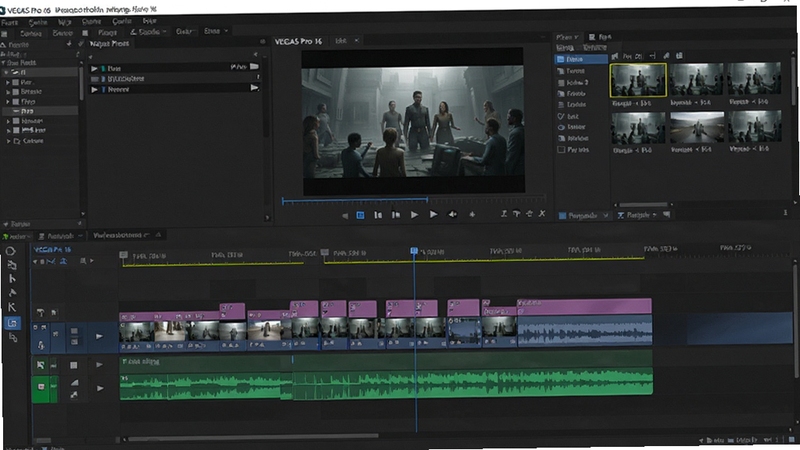Click the thumbnail grid horizontal scrollbar
Image resolution: width=800 pixels, height=450 pixels.
[x=643, y=205]
